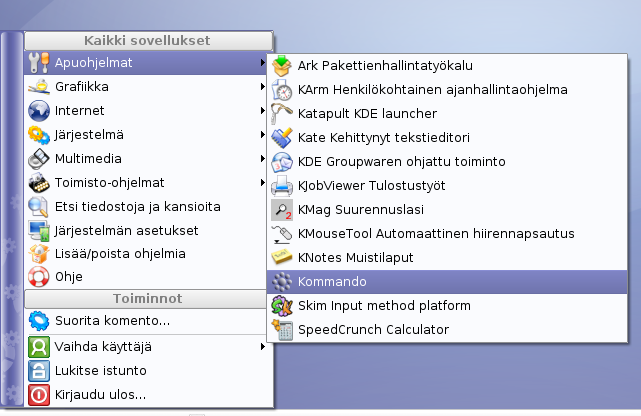Image resolution: width=641 pixels, height=416 pixels.
Task: Click the Katapult slingshot icon
Action: coord(282,114)
